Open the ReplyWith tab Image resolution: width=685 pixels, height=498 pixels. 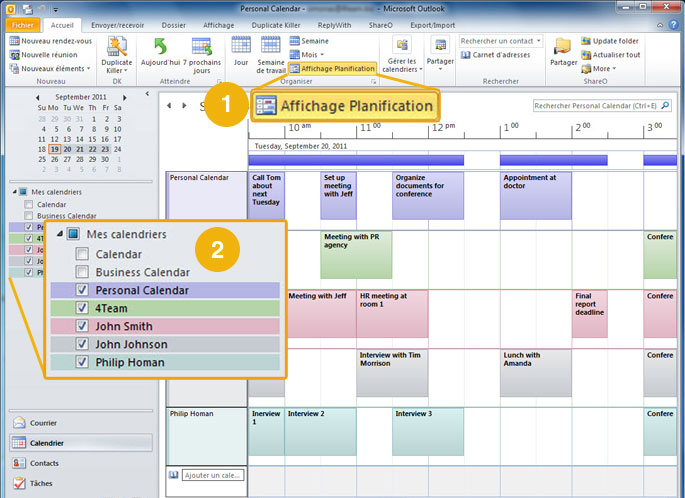334,25
